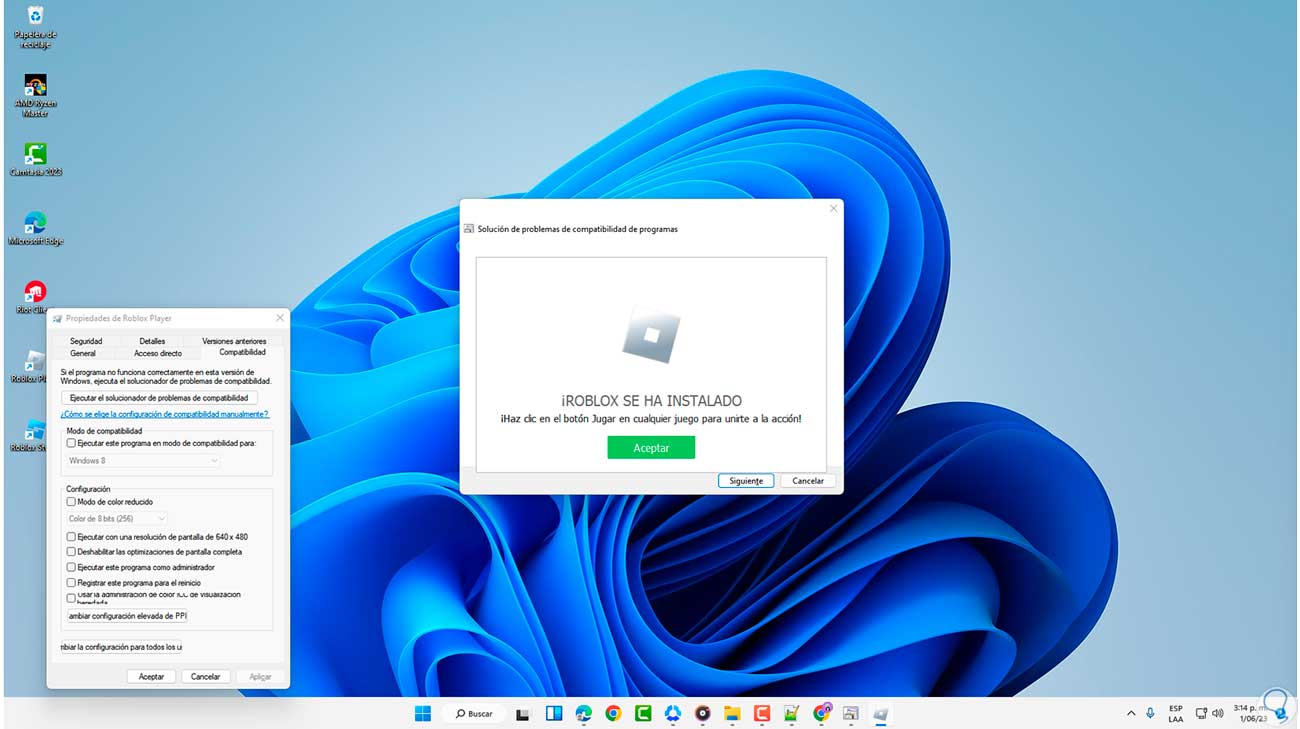Open the red Camtasia taskbar icon
The height and width of the screenshot is (729, 1300).
762,713
